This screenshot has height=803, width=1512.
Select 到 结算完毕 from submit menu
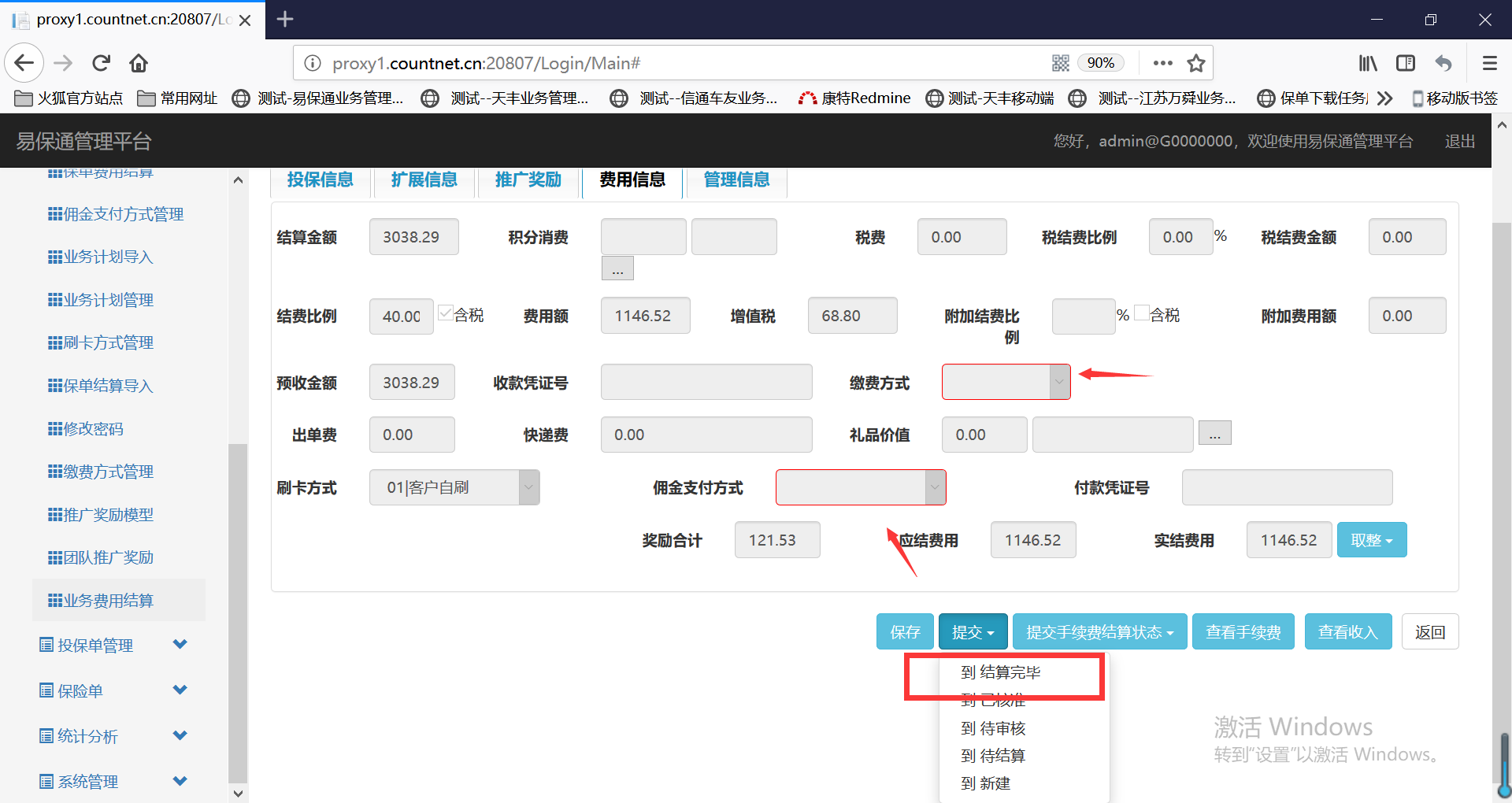pos(1001,672)
